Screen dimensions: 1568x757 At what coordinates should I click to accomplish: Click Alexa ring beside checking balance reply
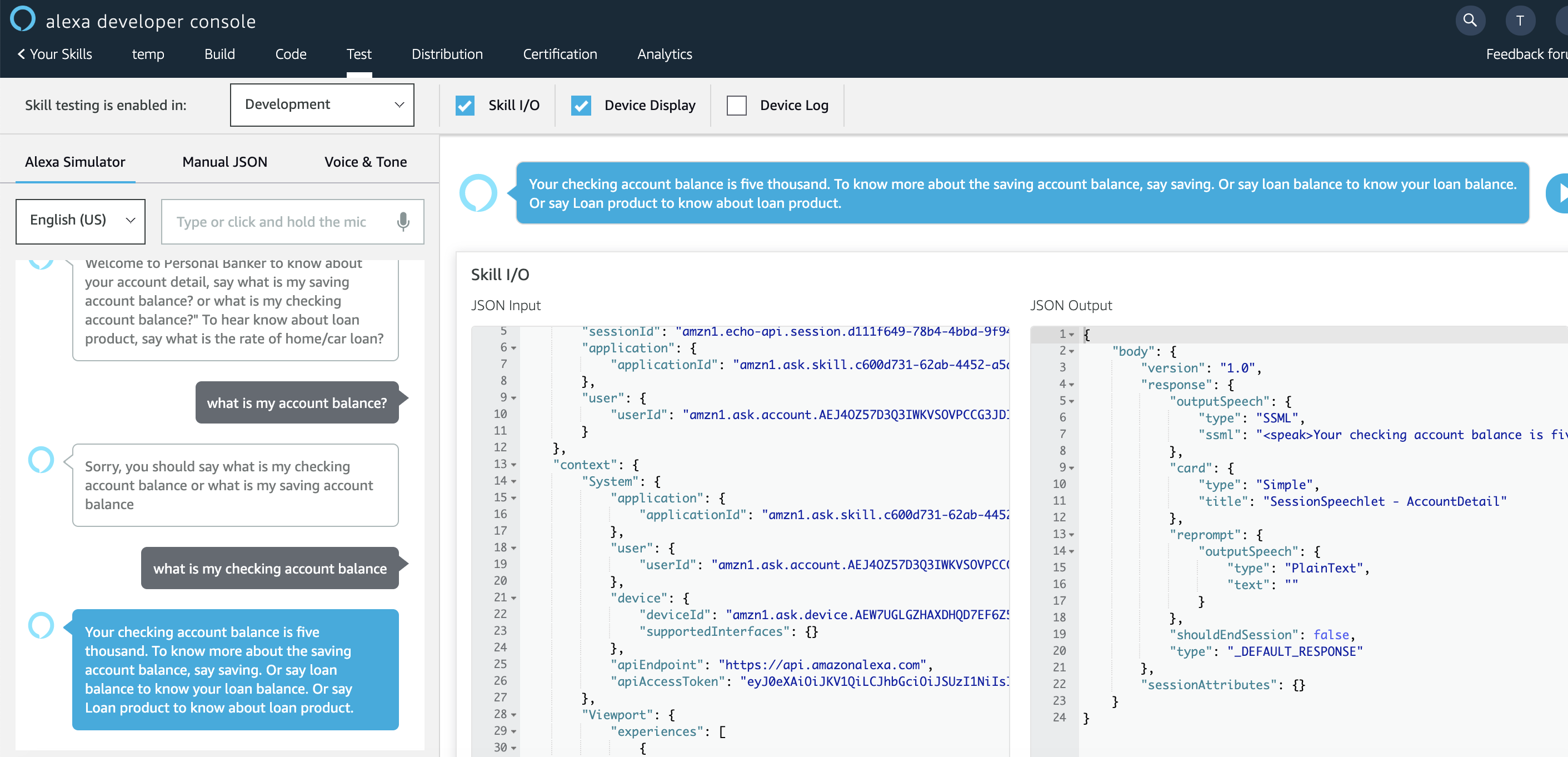point(41,625)
